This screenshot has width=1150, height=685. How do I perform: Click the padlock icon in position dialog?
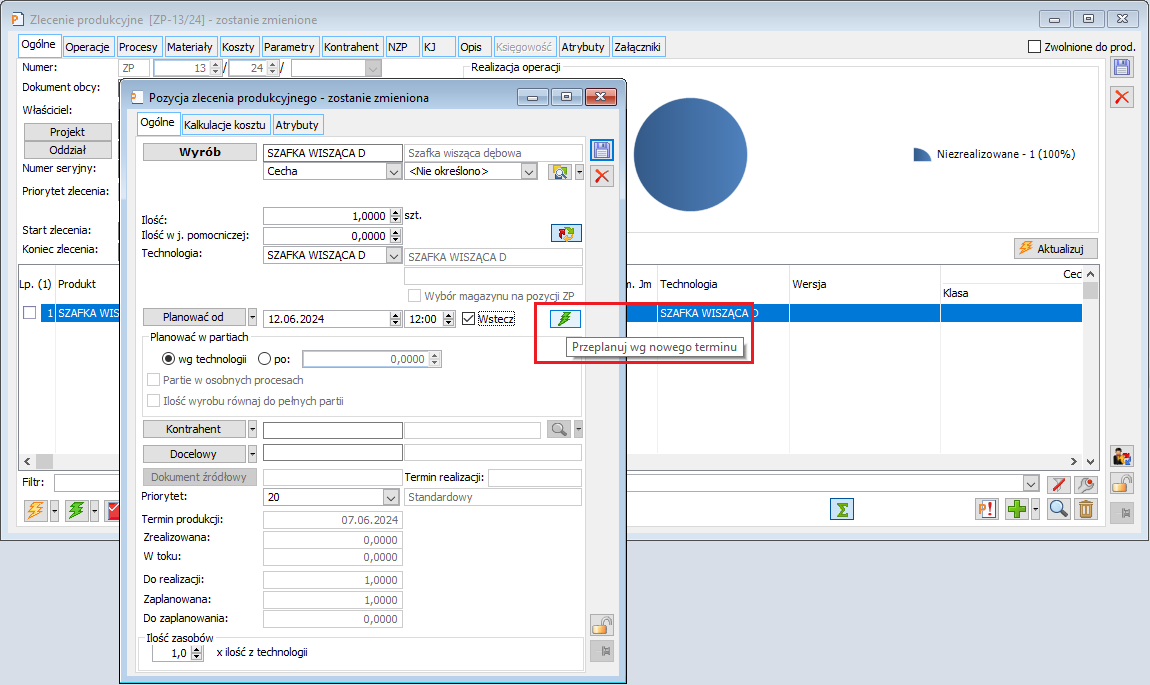(x=601, y=626)
